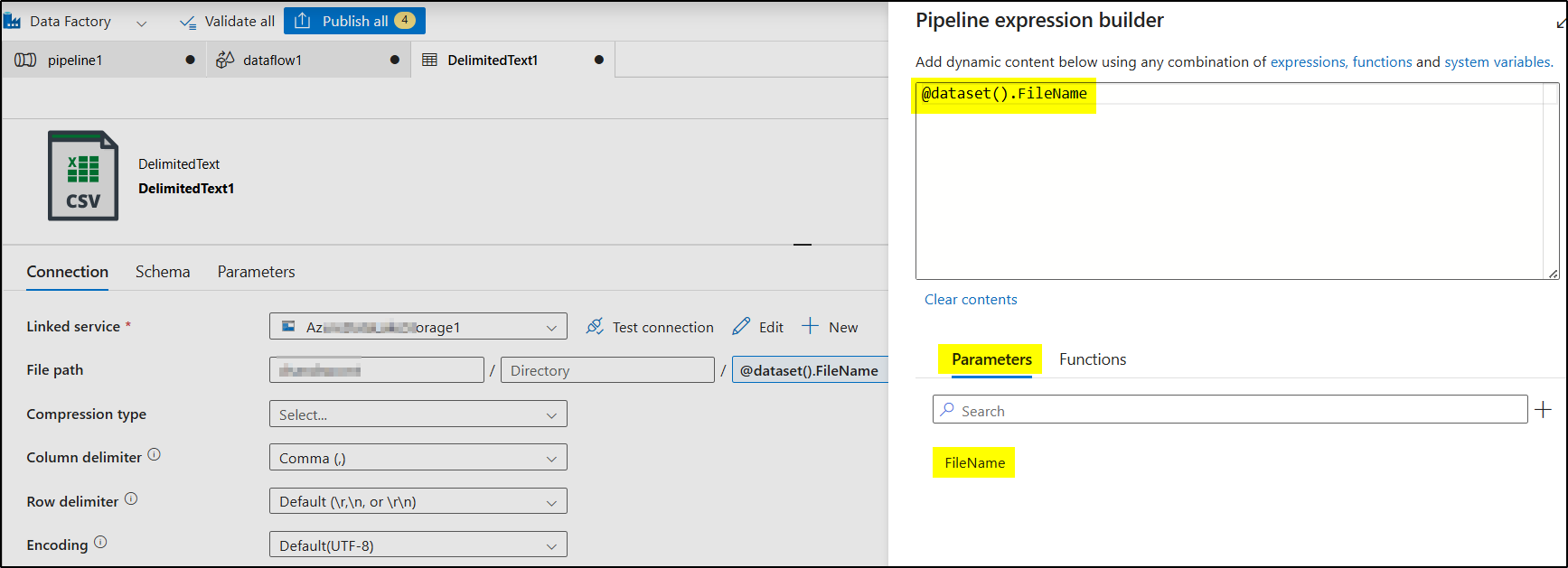The width and height of the screenshot is (1568, 568).
Task: Click the file system path field
Action: pyautogui.click(x=377, y=370)
